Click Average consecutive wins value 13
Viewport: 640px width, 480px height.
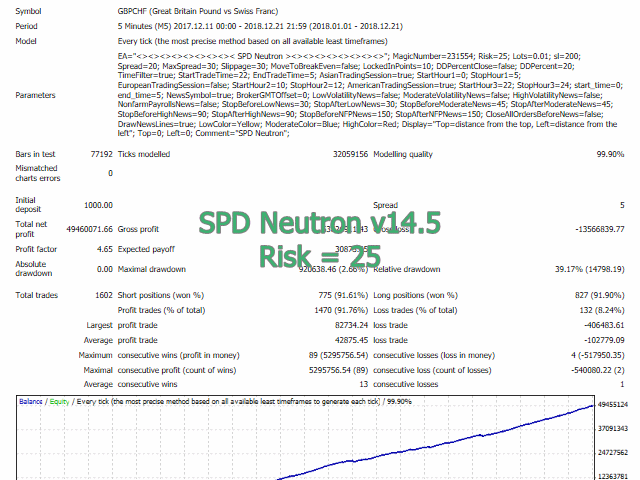363,384
